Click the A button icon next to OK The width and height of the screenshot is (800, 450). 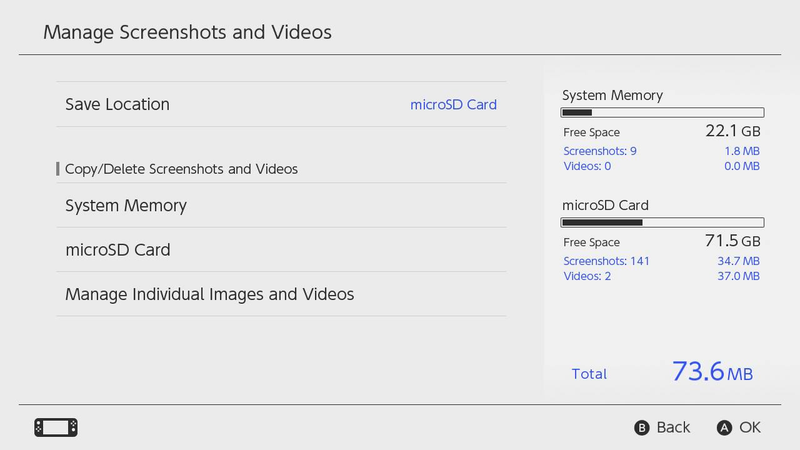click(724, 428)
